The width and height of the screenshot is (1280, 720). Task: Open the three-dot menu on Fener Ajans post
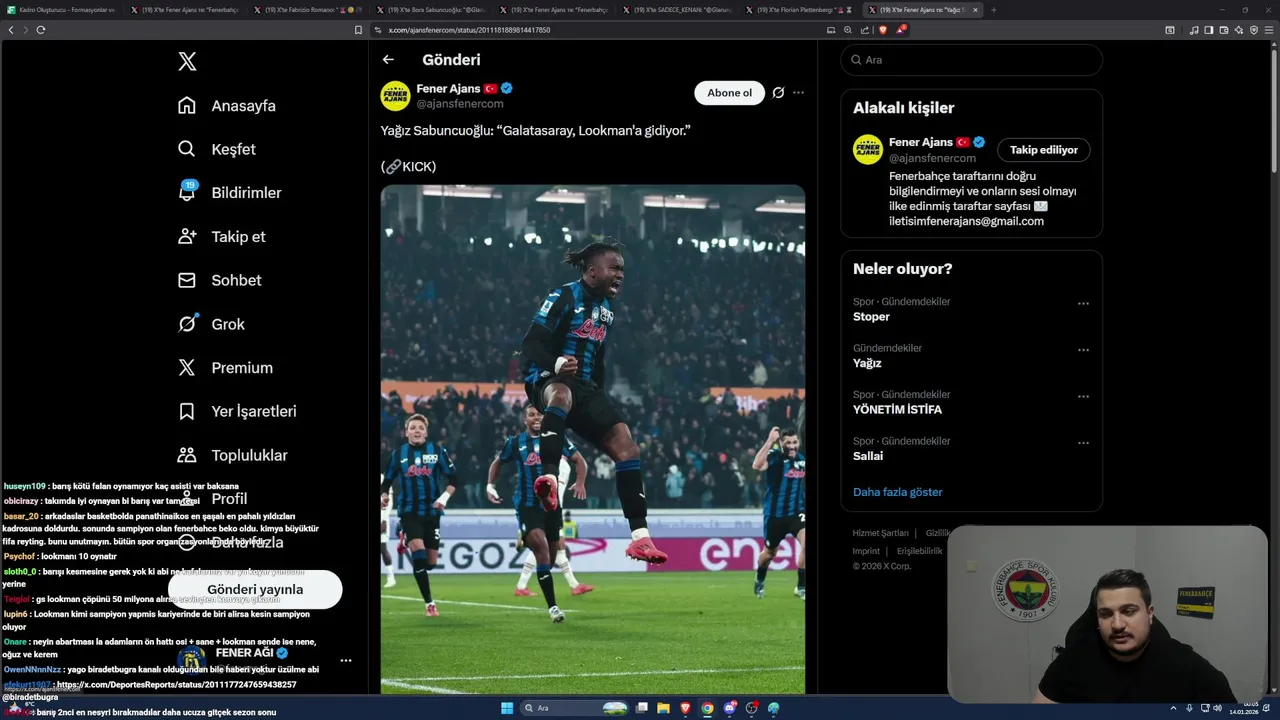coord(798,93)
